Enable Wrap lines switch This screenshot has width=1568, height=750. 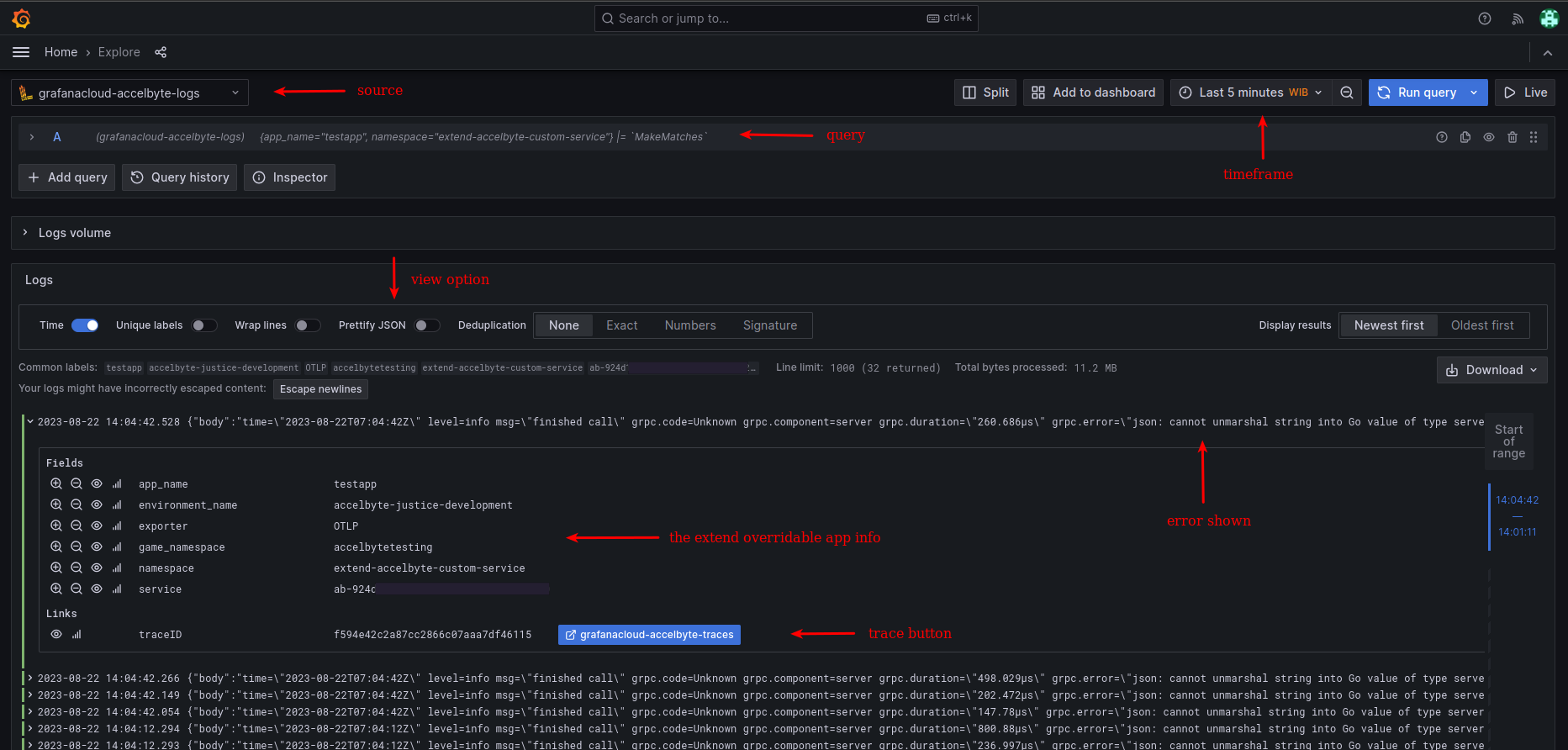(308, 325)
